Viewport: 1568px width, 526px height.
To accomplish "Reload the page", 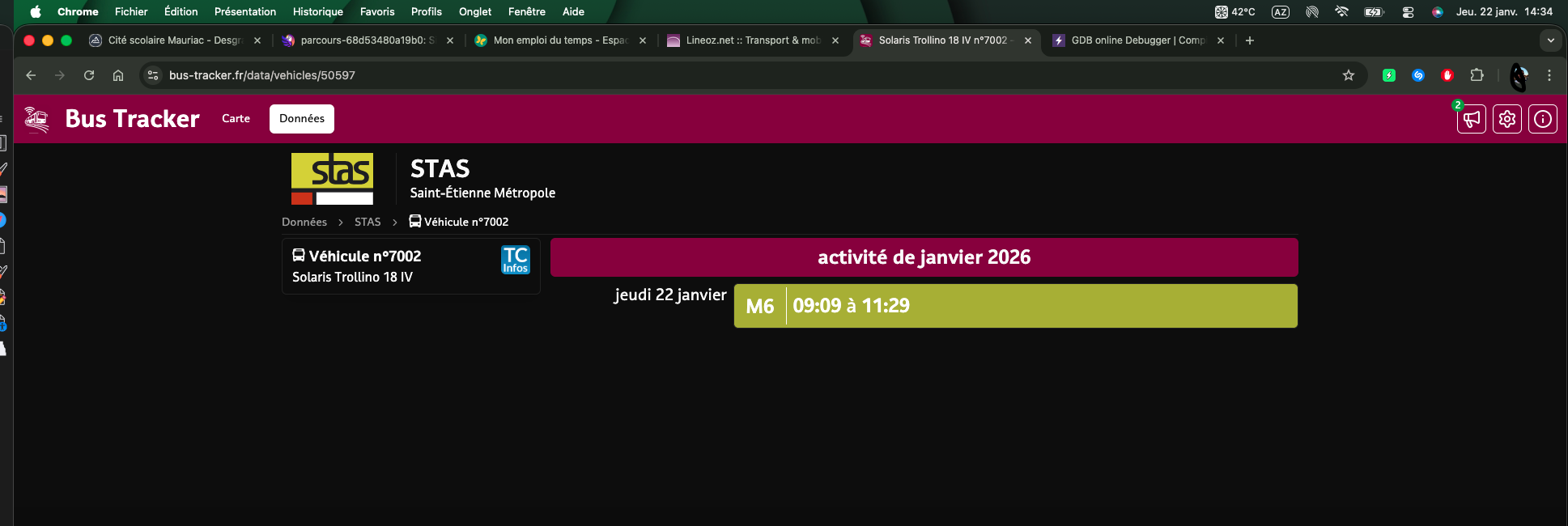I will coord(89,75).
